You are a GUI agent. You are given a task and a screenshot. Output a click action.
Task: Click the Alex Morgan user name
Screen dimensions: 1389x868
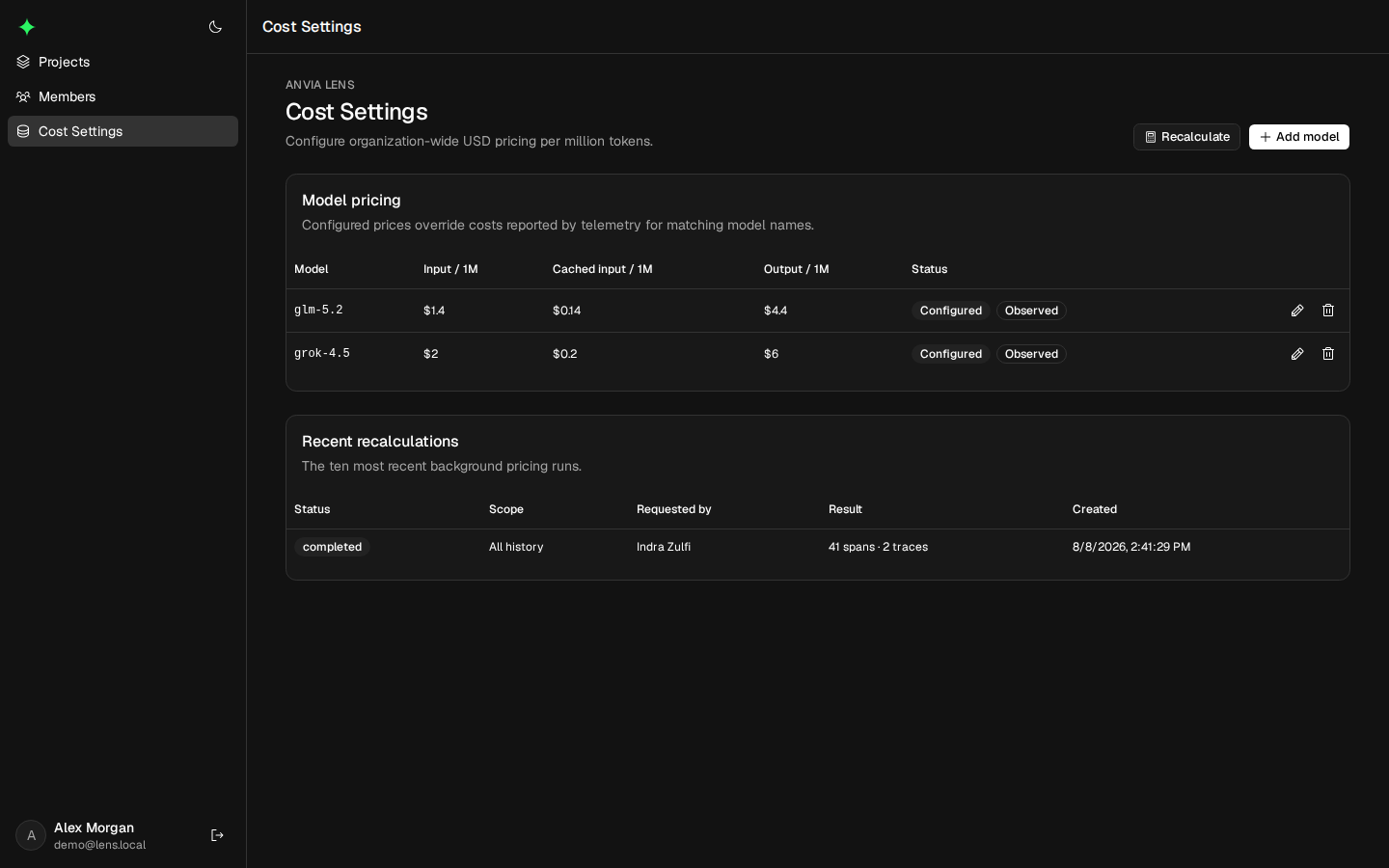[x=94, y=827]
